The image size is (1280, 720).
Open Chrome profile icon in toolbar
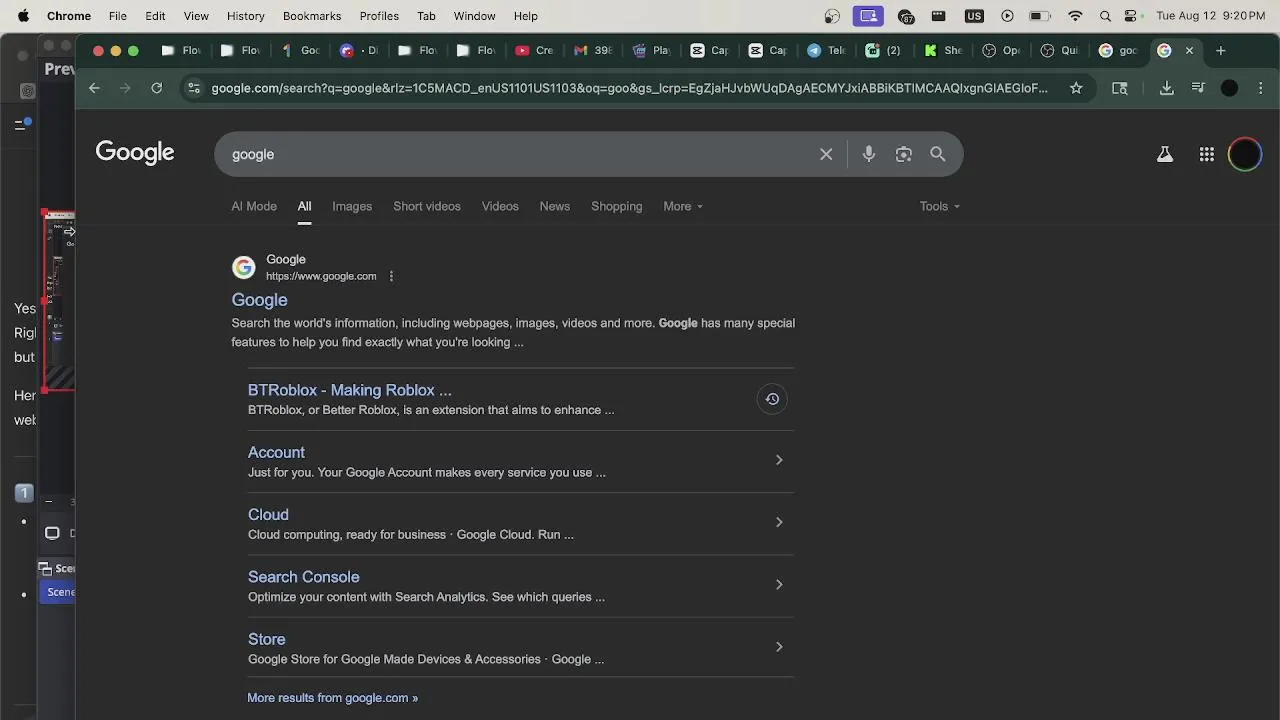coord(1230,88)
